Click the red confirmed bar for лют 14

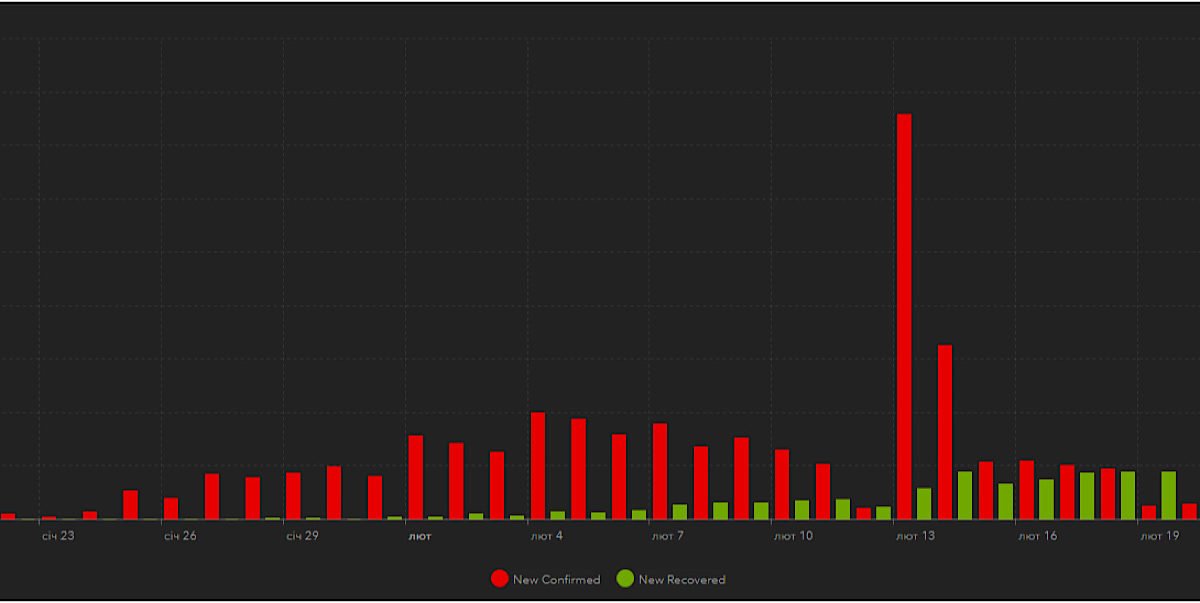coord(945,432)
